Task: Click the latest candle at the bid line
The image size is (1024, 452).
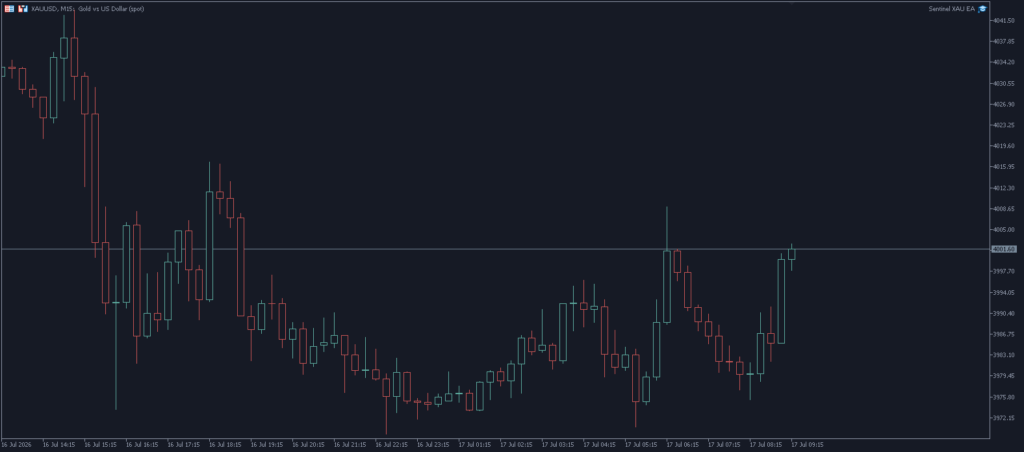Action: (792, 254)
